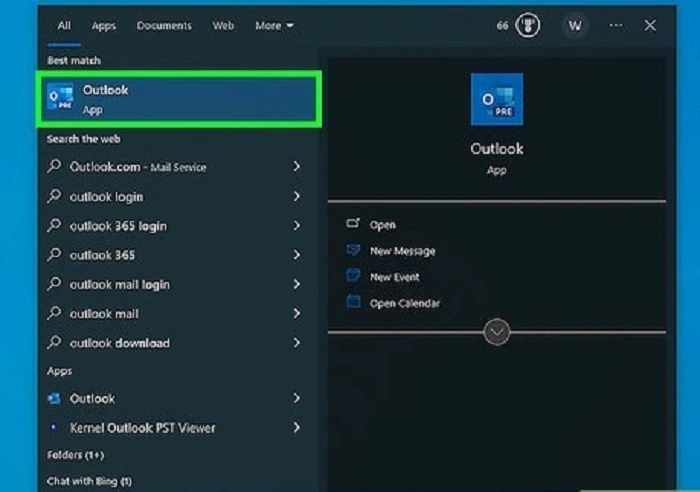This screenshot has height=492, width=700.
Task: Switch to the Documents filter tab
Action: (x=164, y=26)
